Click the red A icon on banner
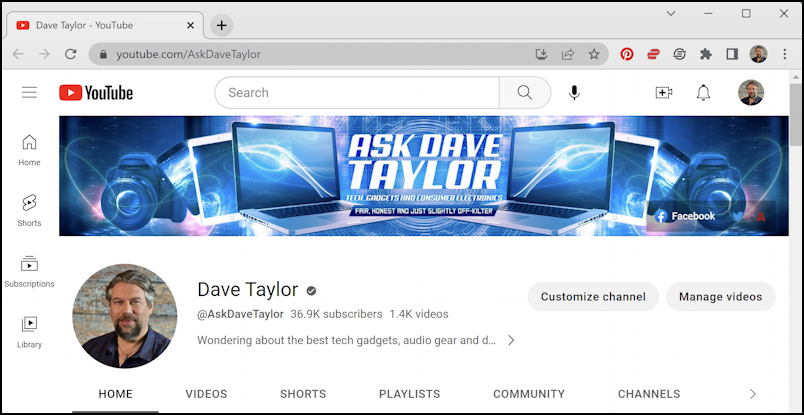 (x=761, y=216)
